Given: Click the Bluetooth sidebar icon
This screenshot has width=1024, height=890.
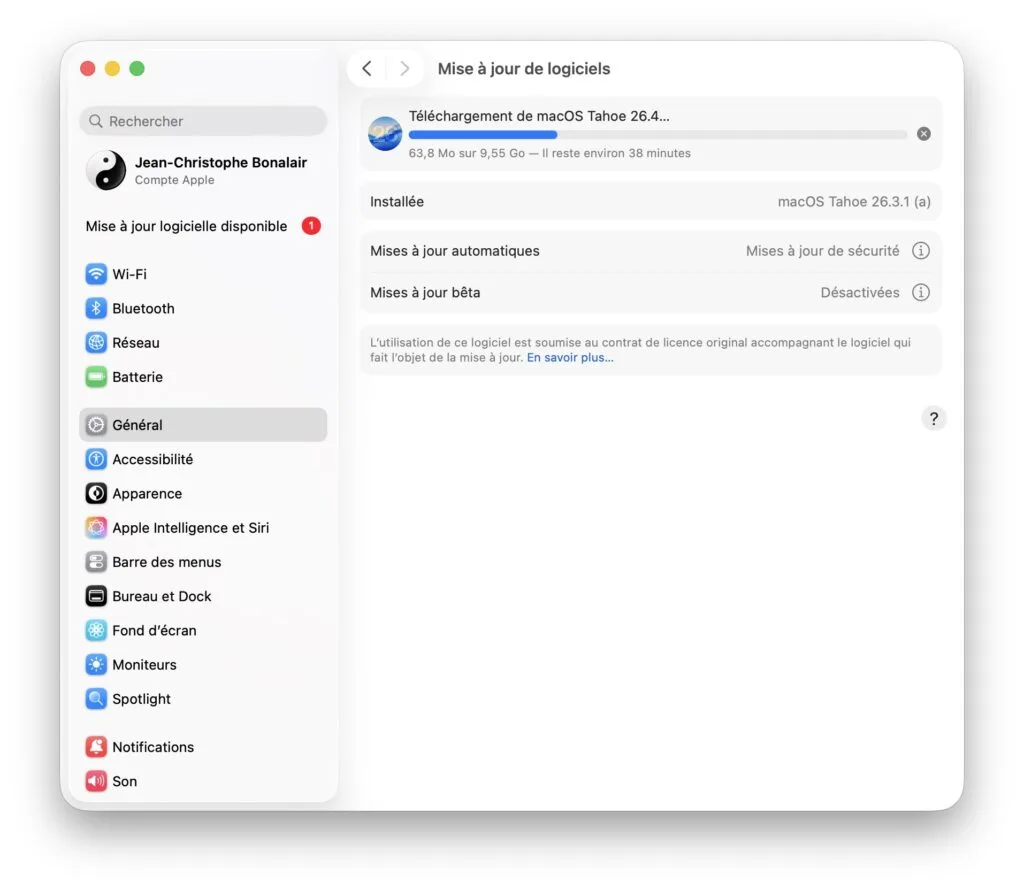Looking at the screenshot, I should pyautogui.click(x=96, y=308).
